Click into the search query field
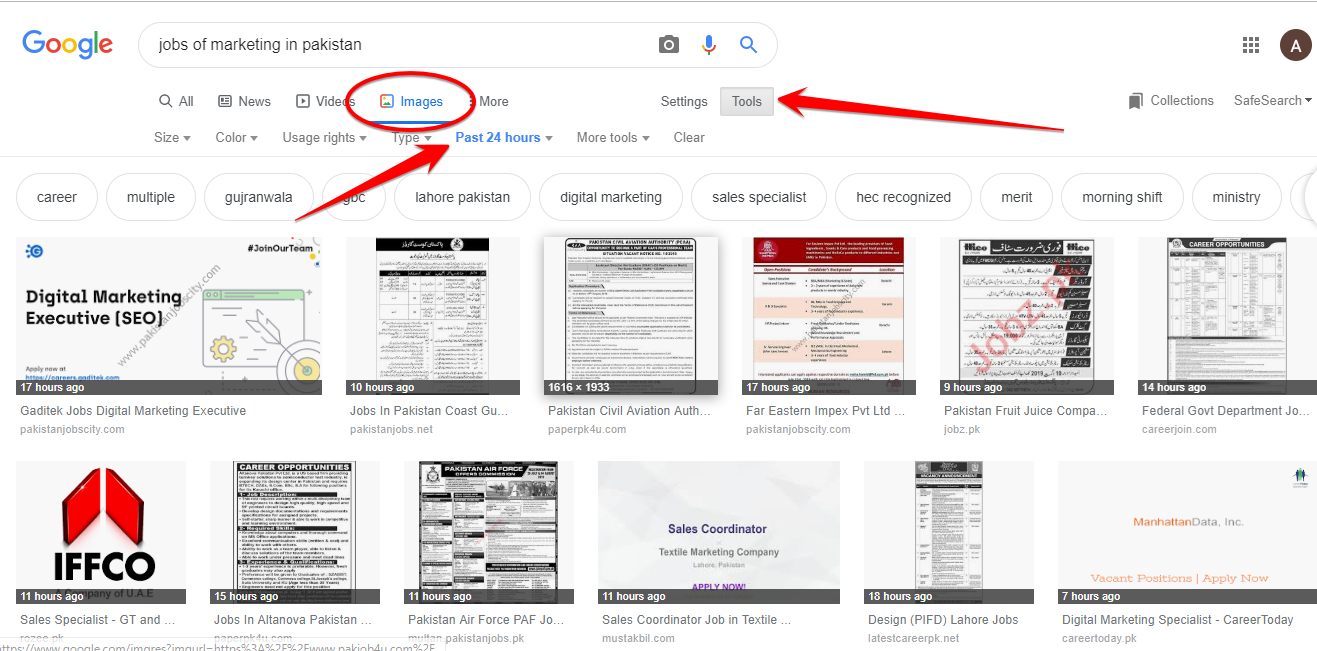Viewport: 1317px width, 651px height. click(400, 44)
